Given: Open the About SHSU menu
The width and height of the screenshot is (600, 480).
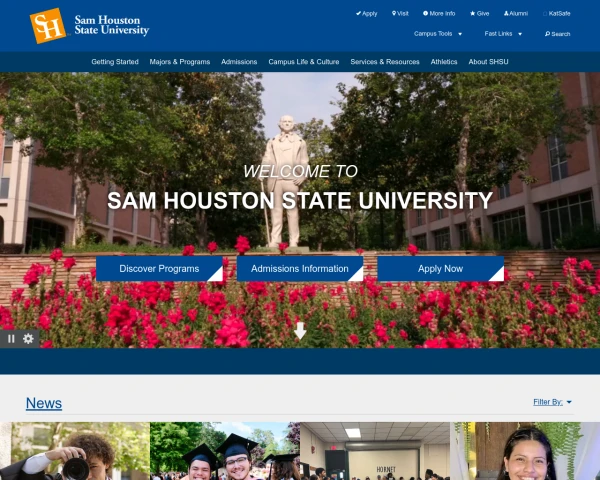Looking at the screenshot, I should coord(489,62).
